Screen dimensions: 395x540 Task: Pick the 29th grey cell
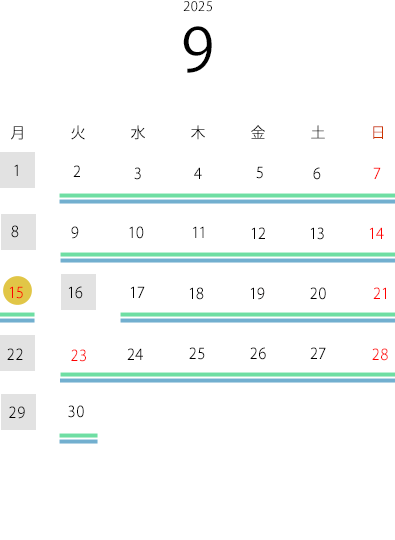[18, 412]
